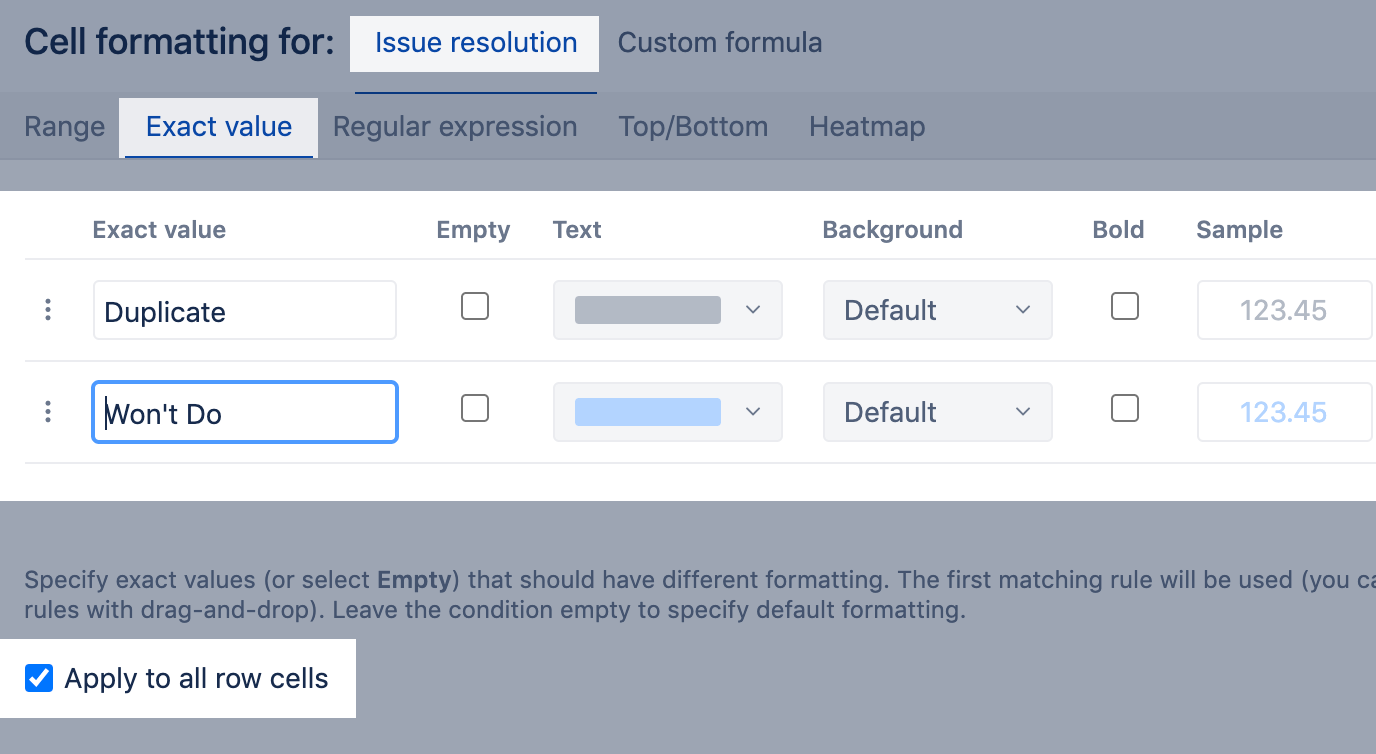Enable Bold for Won't Do row
The height and width of the screenshot is (754, 1376).
coord(1125,408)
